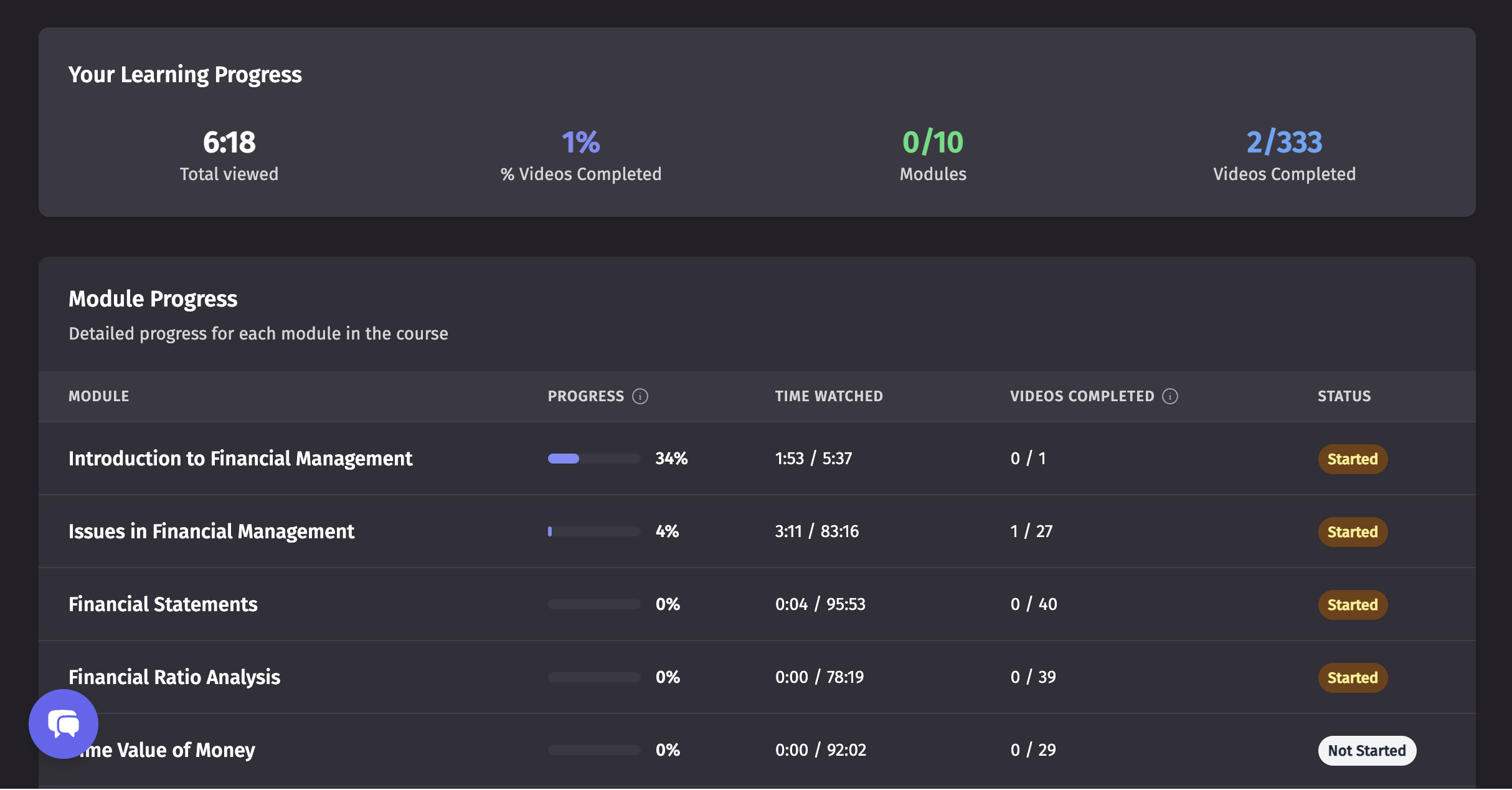
Task: Click the Time Watched column header
Action: pos(829,396)
